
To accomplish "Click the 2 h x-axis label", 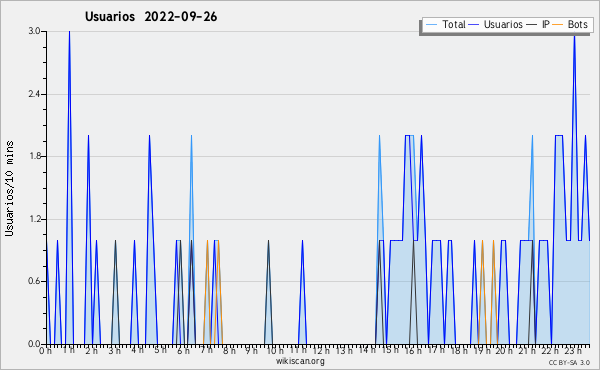I will click(91, 350).
